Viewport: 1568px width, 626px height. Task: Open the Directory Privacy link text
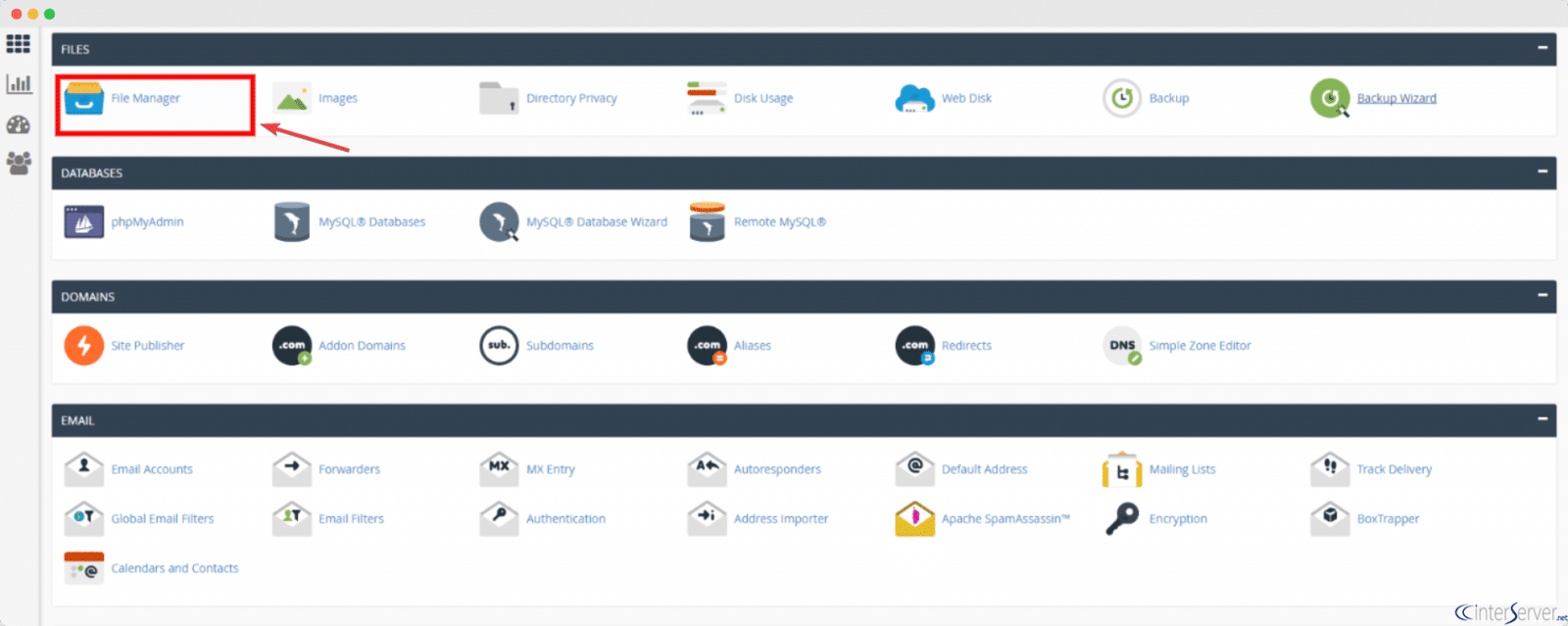click(x=571, y=98)
